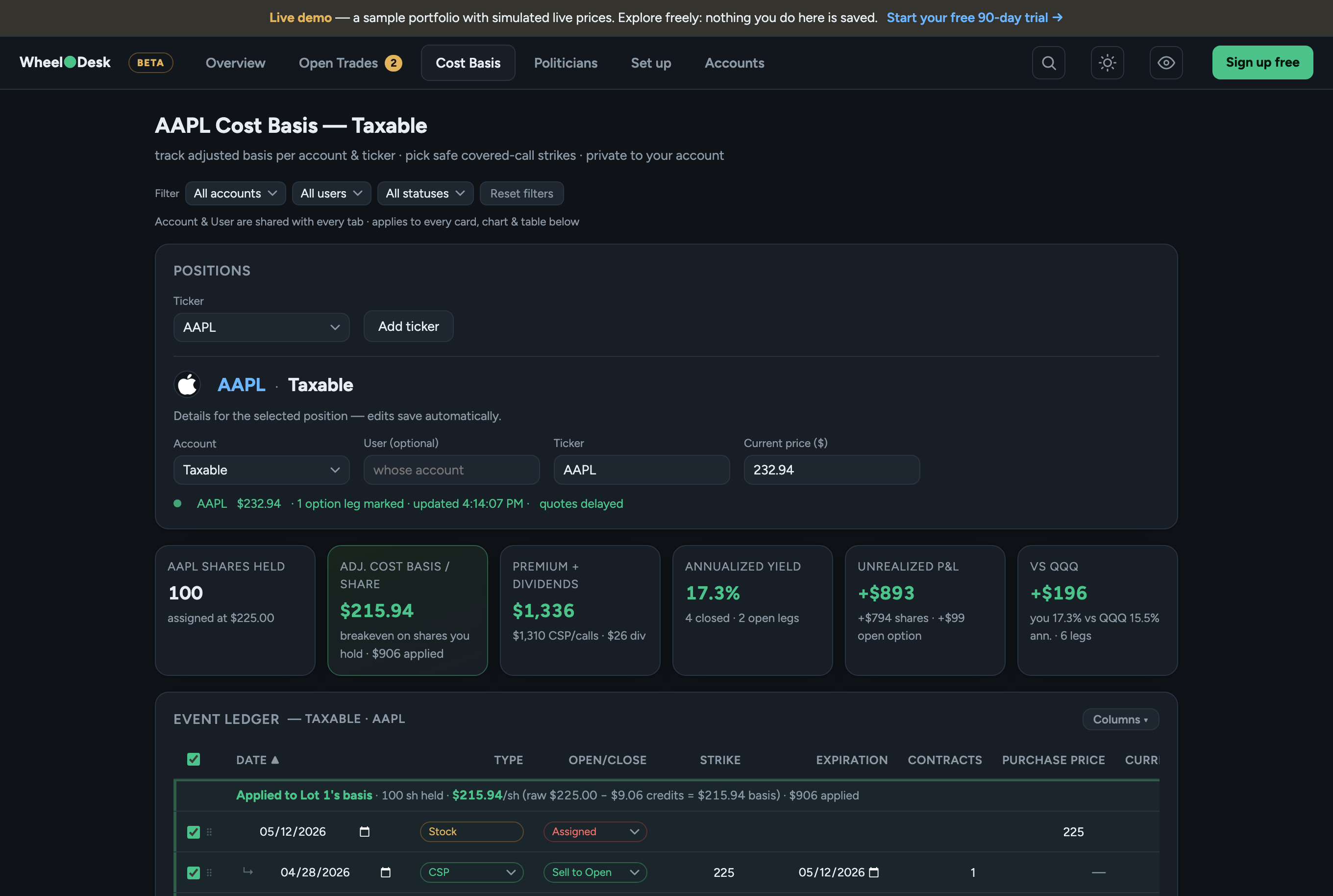Click the WheelDesk logo
Image resolution: width=1333 pixels, height=896 pixels.
click(x=65, y=62)
